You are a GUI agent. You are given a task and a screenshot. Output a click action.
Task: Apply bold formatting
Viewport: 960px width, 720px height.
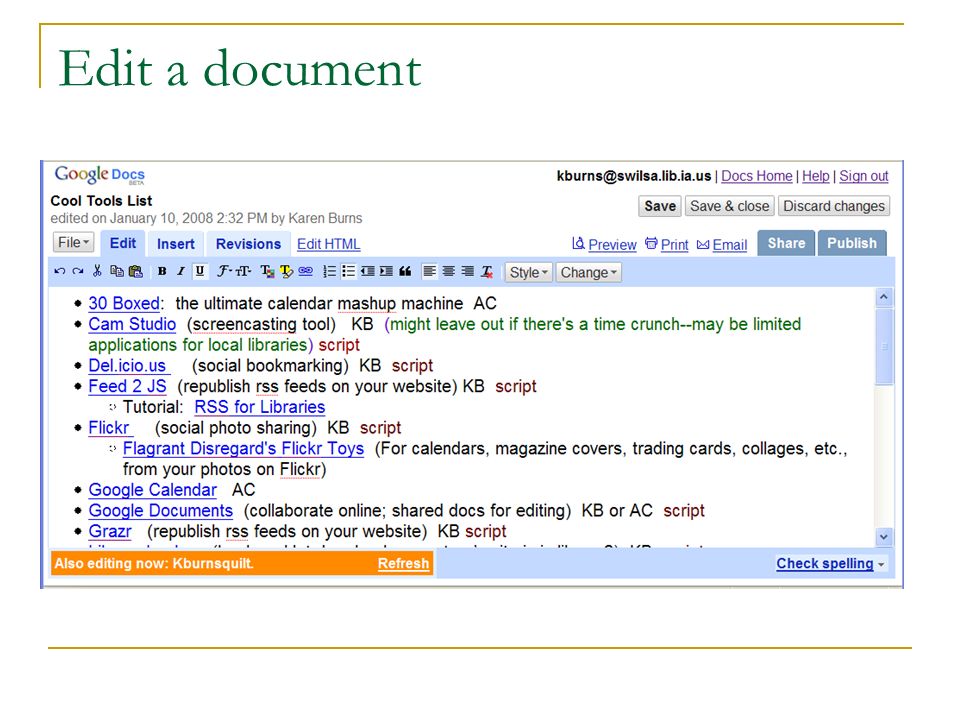pyautogui.click(x=162, y=271)
